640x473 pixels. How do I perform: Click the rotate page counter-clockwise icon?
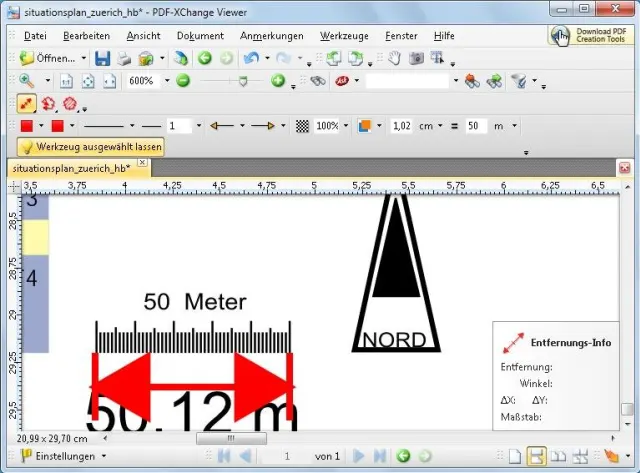(x=333, y=58)
